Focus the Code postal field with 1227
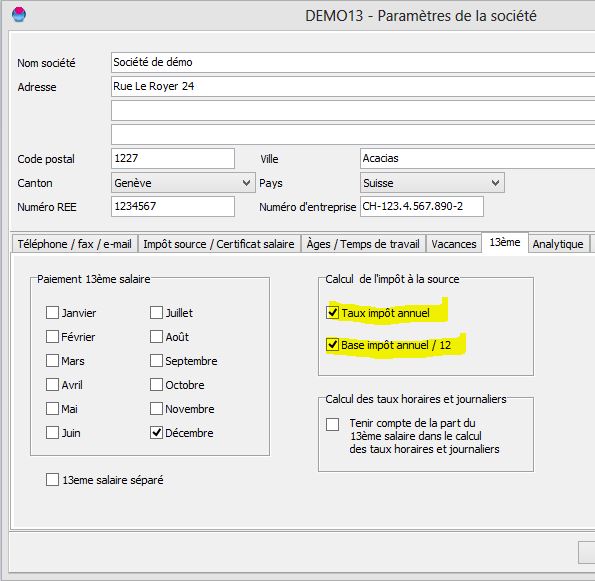The image size is (595, 581). (173, 159)
